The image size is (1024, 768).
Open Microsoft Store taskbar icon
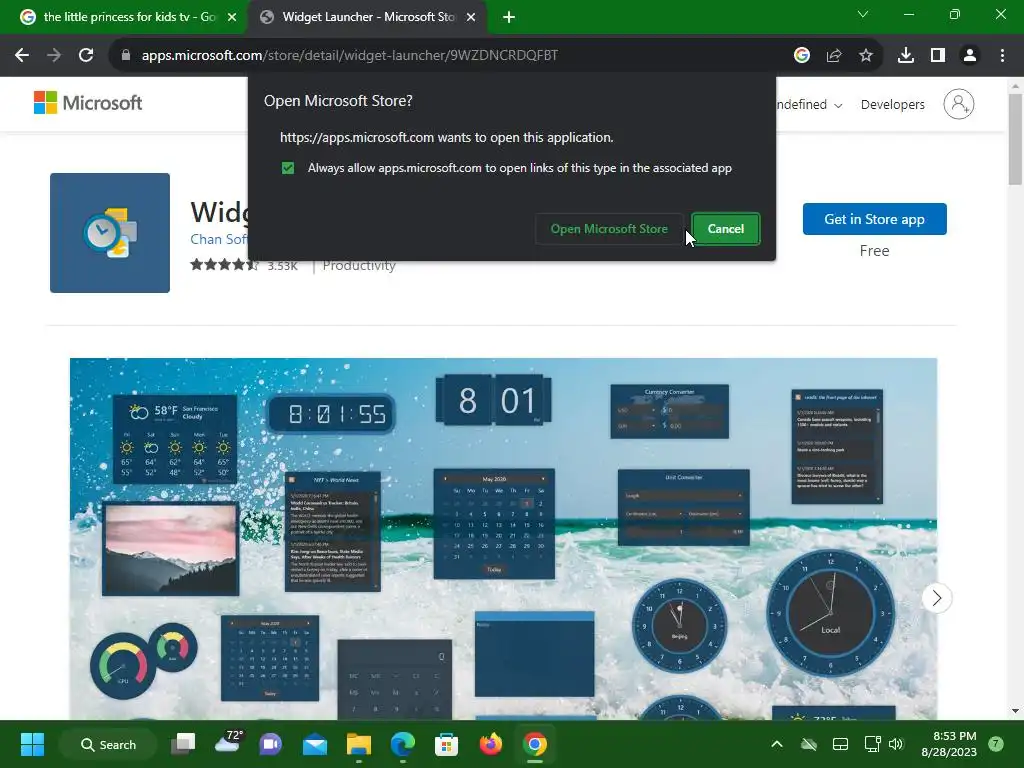pos(447,744)
